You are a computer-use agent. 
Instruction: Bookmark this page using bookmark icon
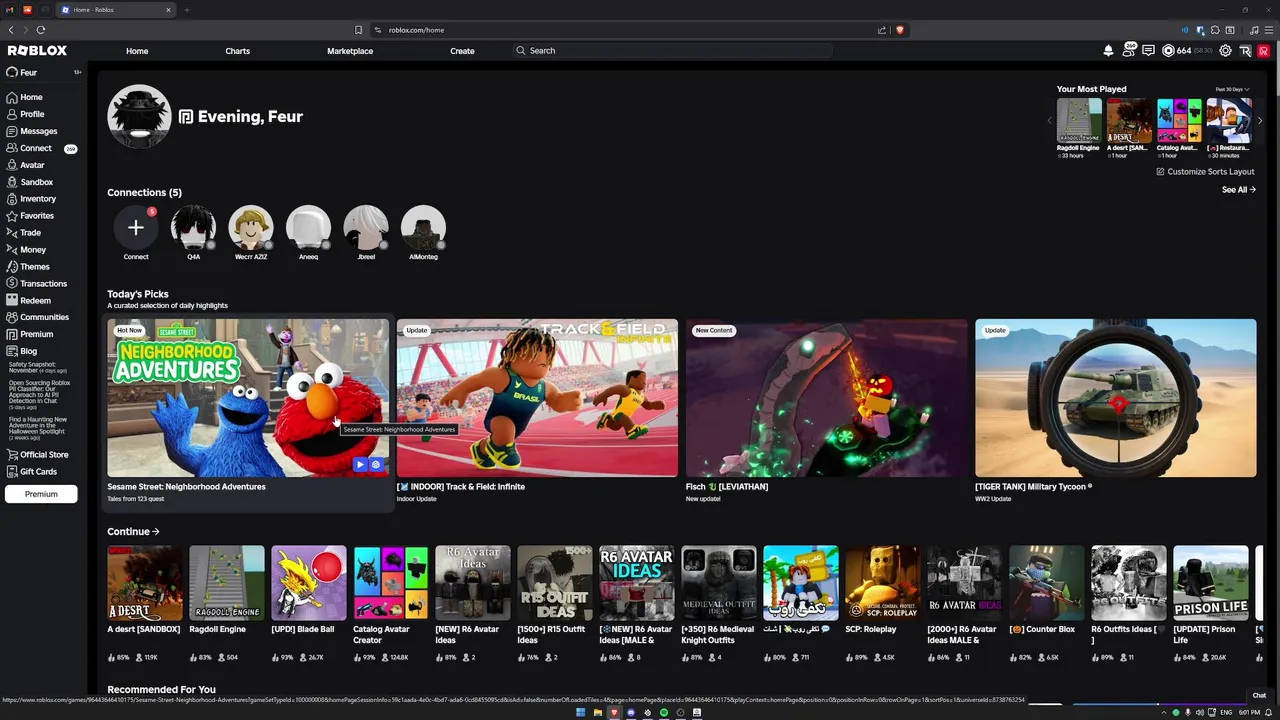pos(359,30)
